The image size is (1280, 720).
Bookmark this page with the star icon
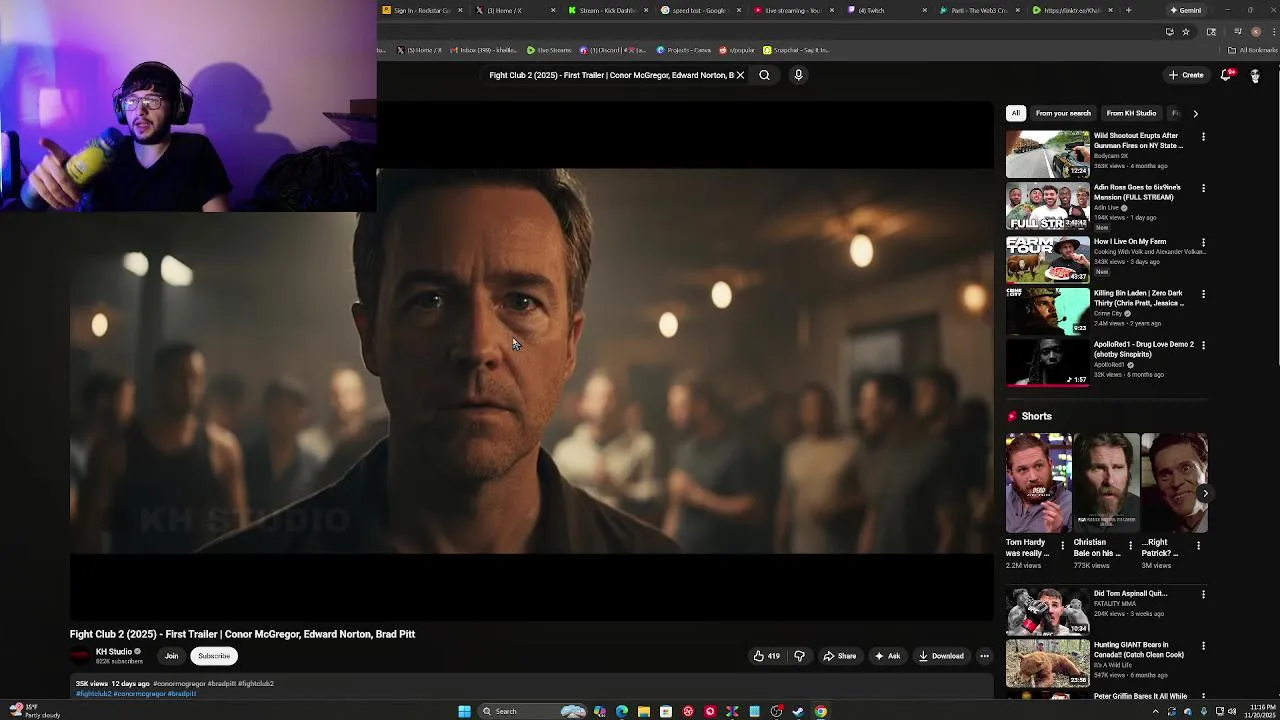[x=1186, y=31]
